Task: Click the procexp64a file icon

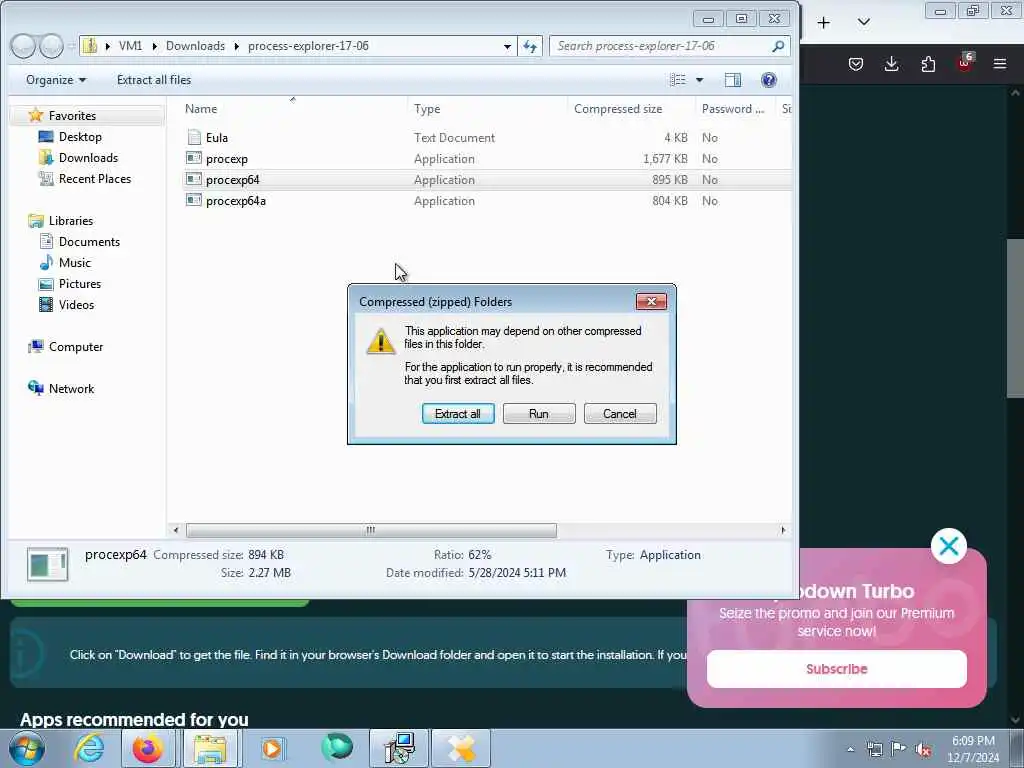Action: point(194,200)
